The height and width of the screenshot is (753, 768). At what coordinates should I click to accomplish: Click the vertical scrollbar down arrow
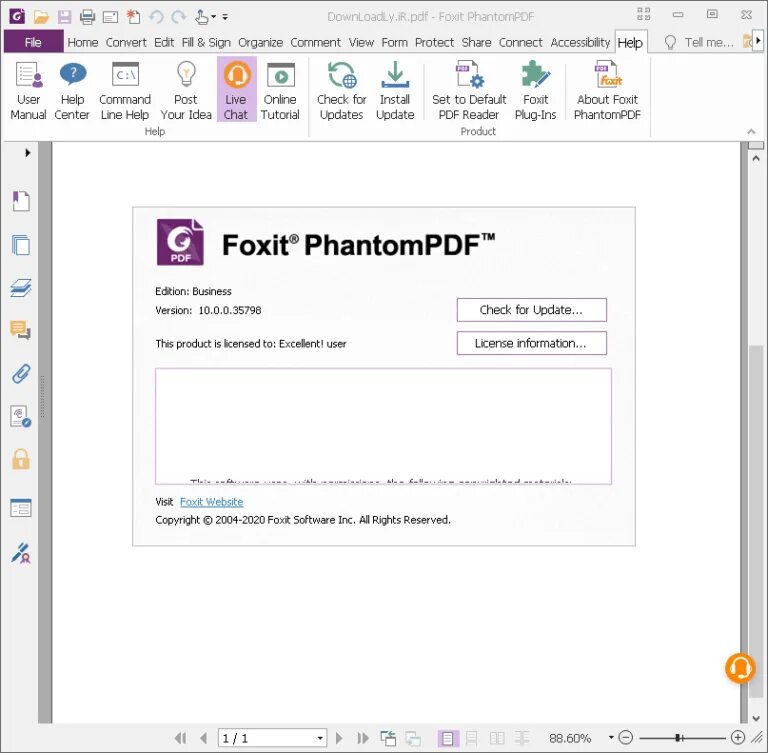[756, 718]
